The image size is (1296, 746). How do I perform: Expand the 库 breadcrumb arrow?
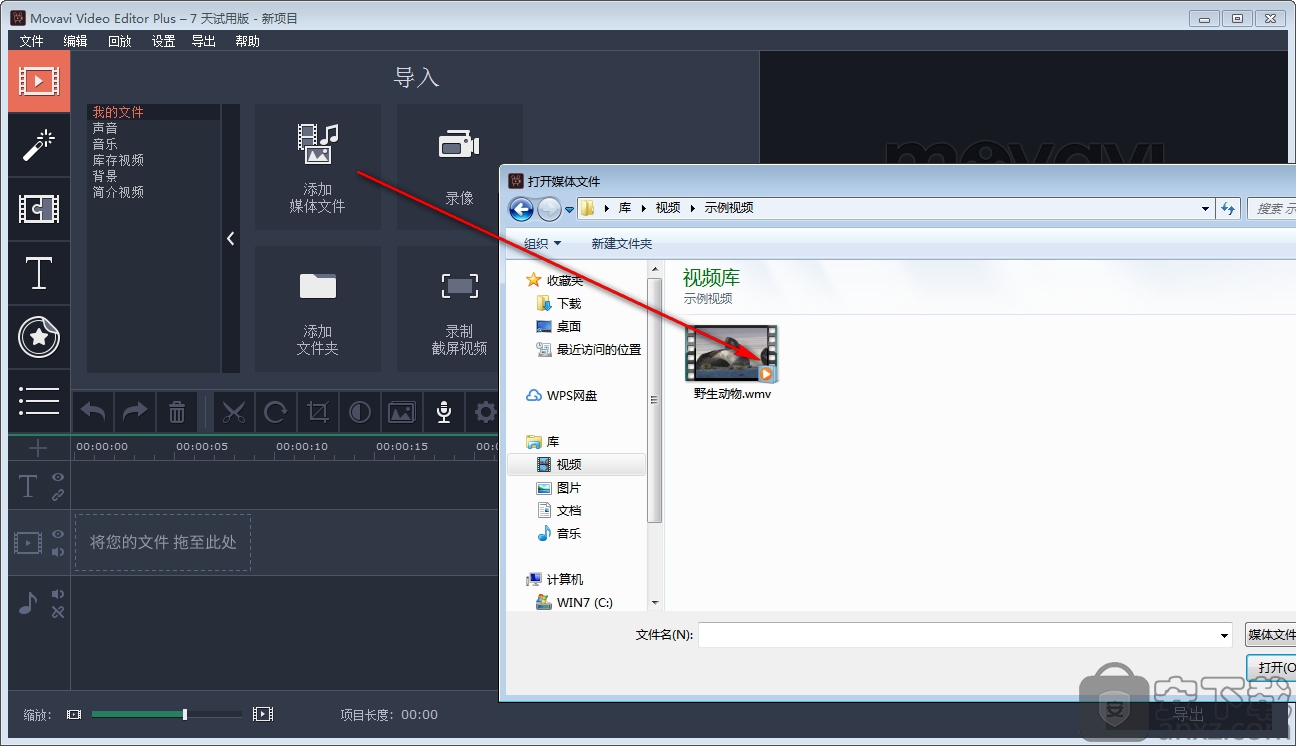(643, 208)
